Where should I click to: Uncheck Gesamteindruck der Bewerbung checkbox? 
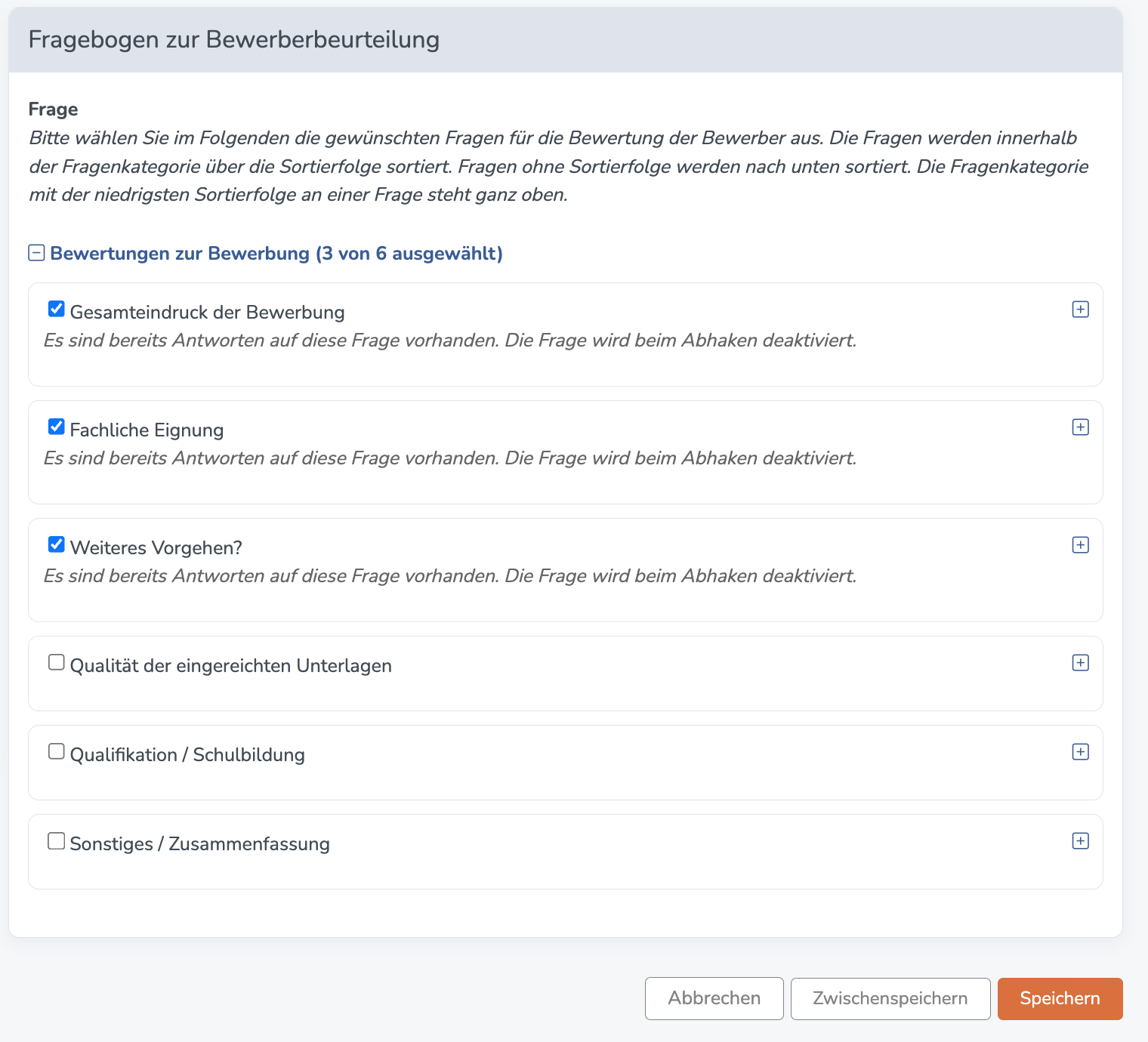click(57, 309)
